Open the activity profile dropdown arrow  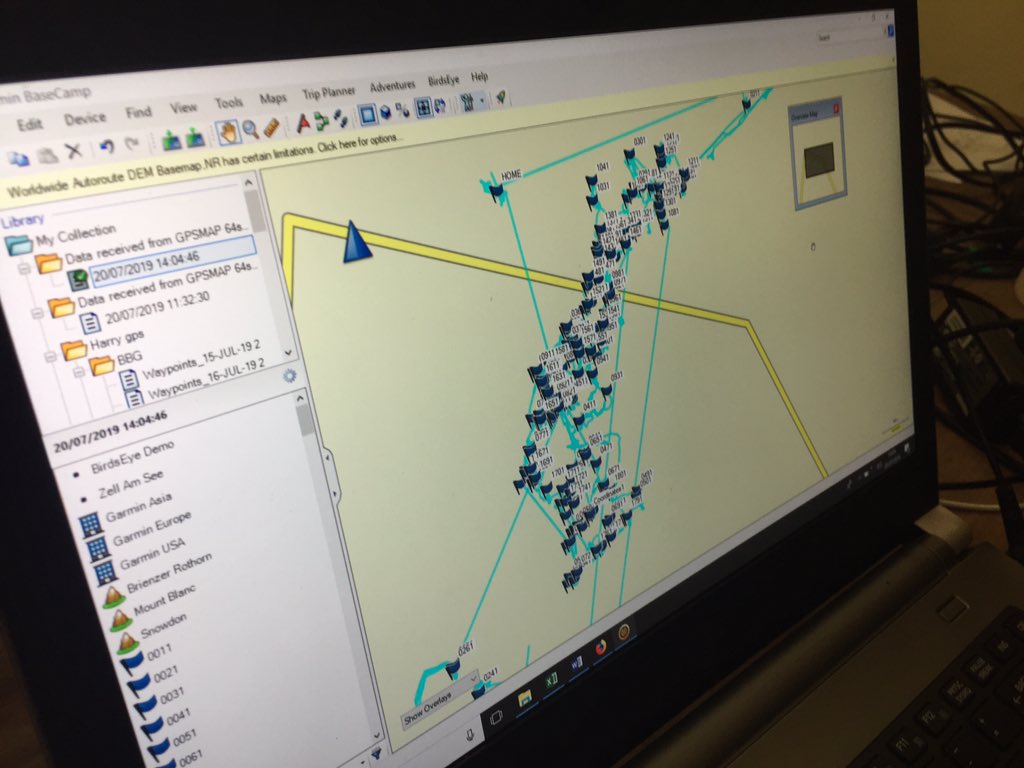point(482,101)
